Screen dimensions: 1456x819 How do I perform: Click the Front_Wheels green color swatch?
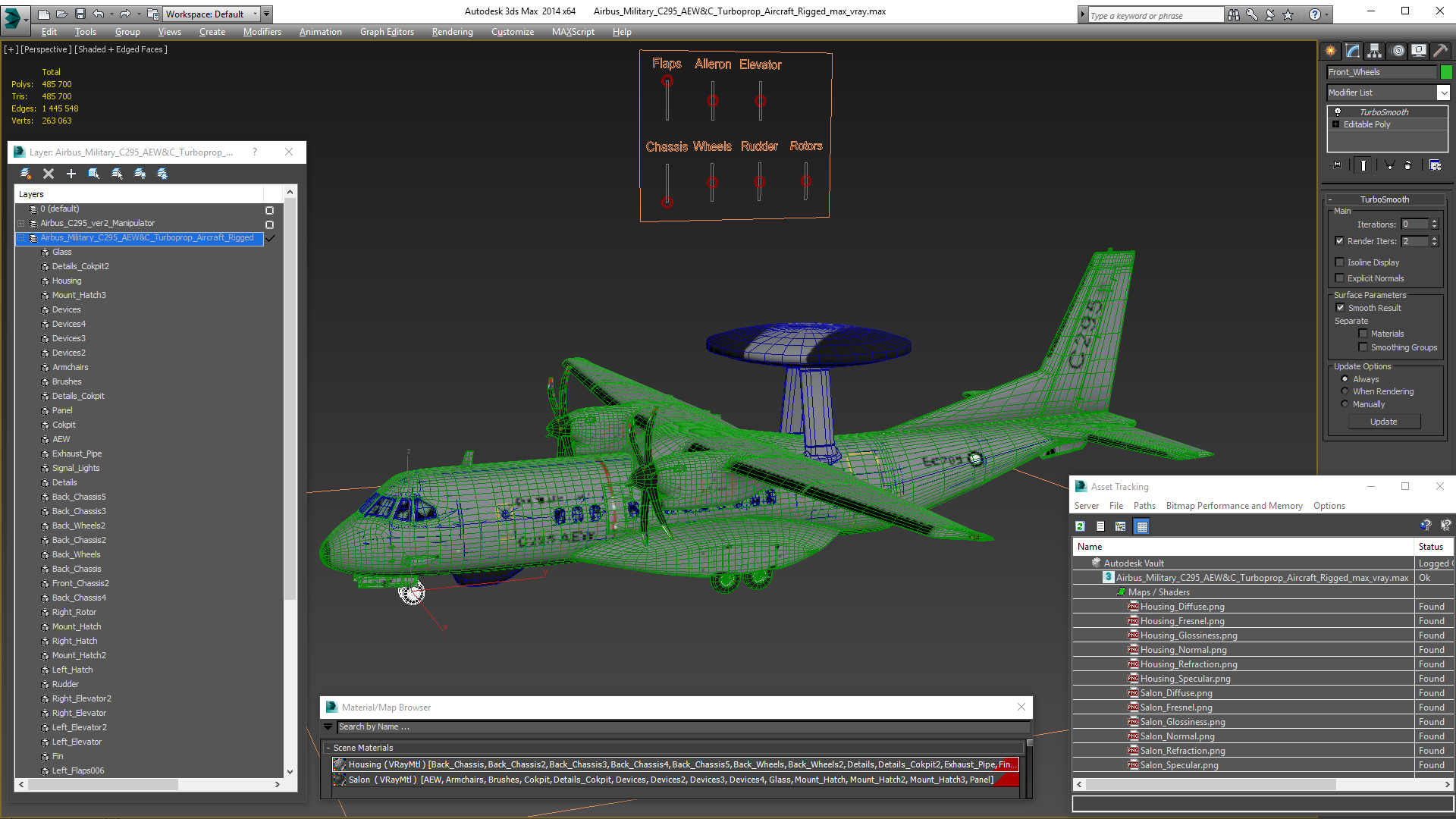coord(1446,72)
